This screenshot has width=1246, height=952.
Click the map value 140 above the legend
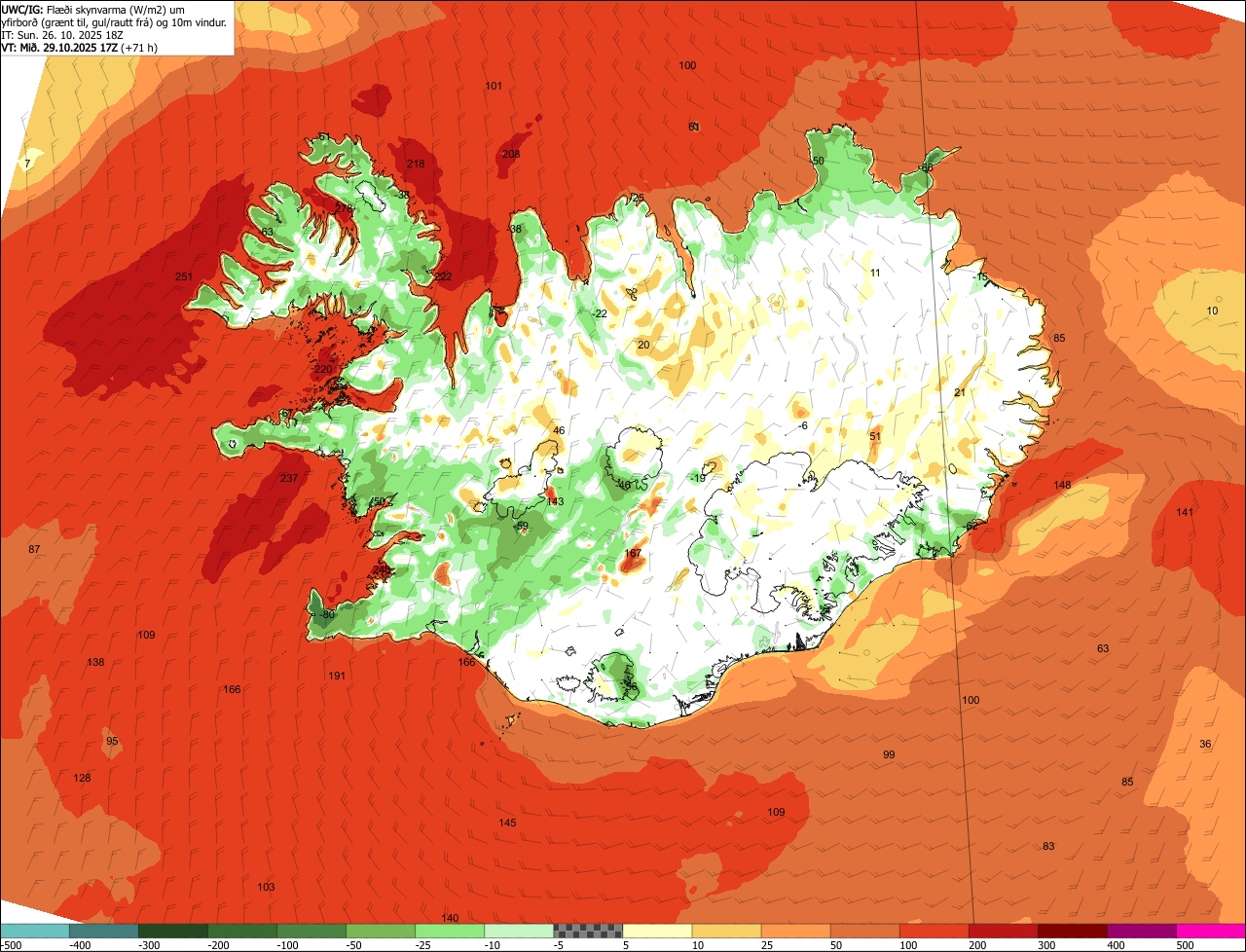(450, 918)
